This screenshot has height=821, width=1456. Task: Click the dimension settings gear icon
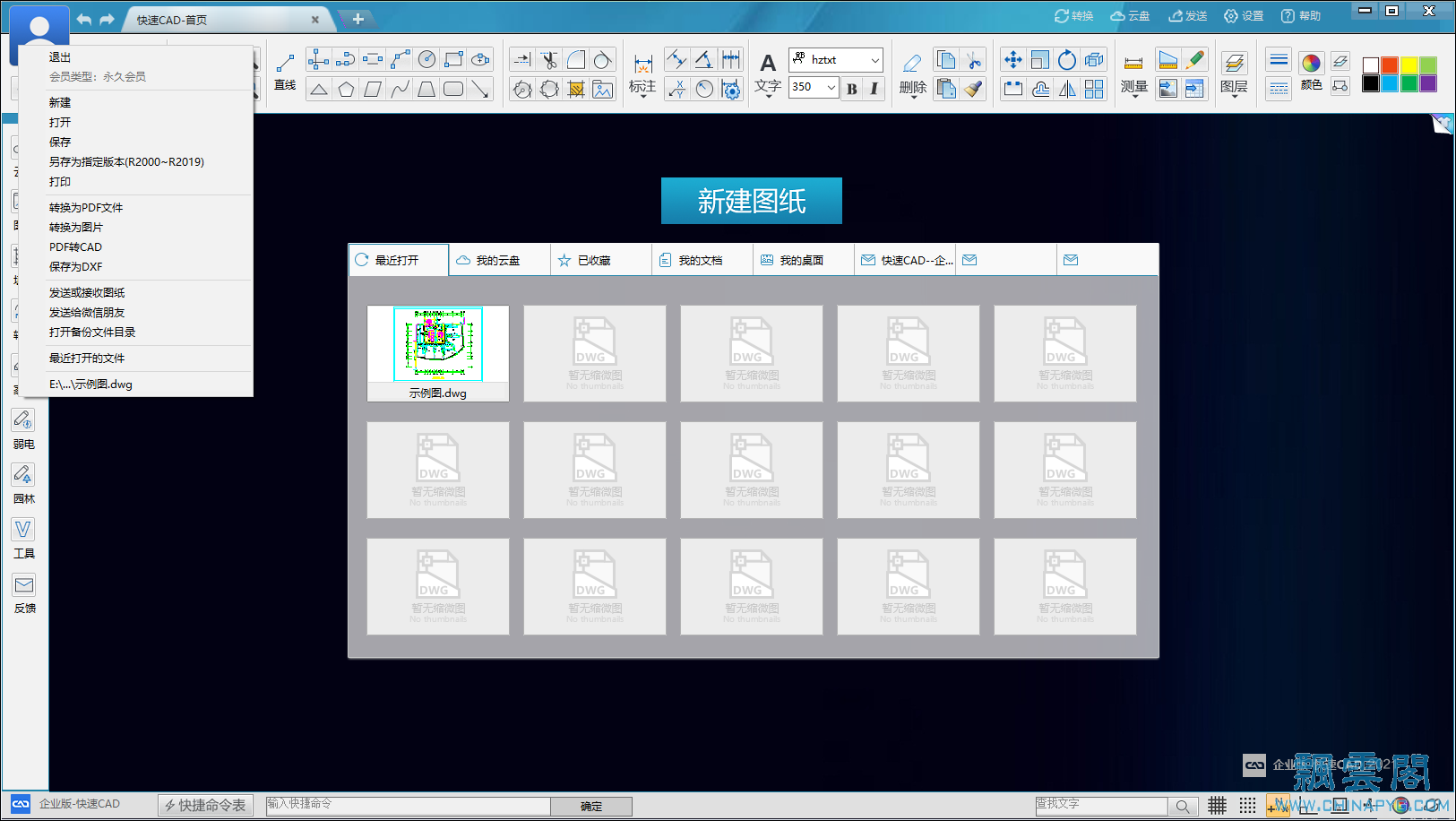tap(731, 89)
